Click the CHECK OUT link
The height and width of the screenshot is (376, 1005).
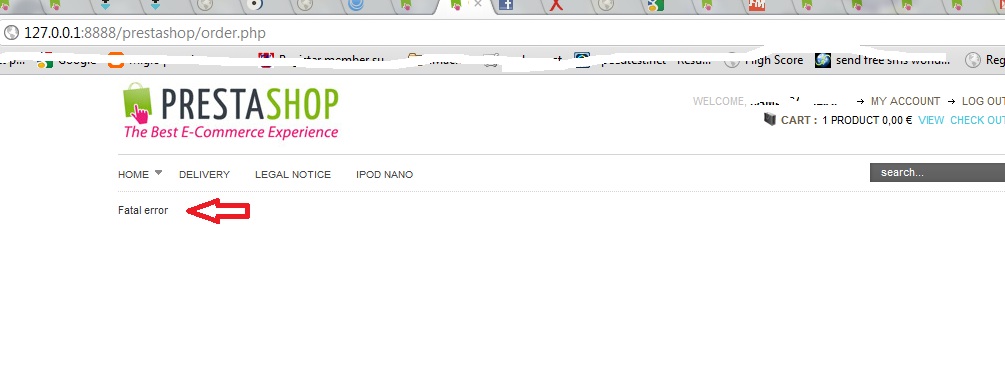click(977, 120)
